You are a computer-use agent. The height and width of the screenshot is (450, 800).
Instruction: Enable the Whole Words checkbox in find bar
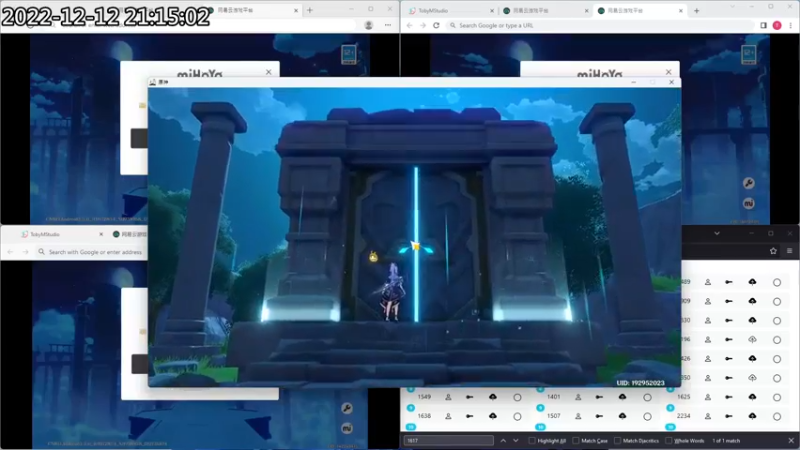tap(668, 441)
